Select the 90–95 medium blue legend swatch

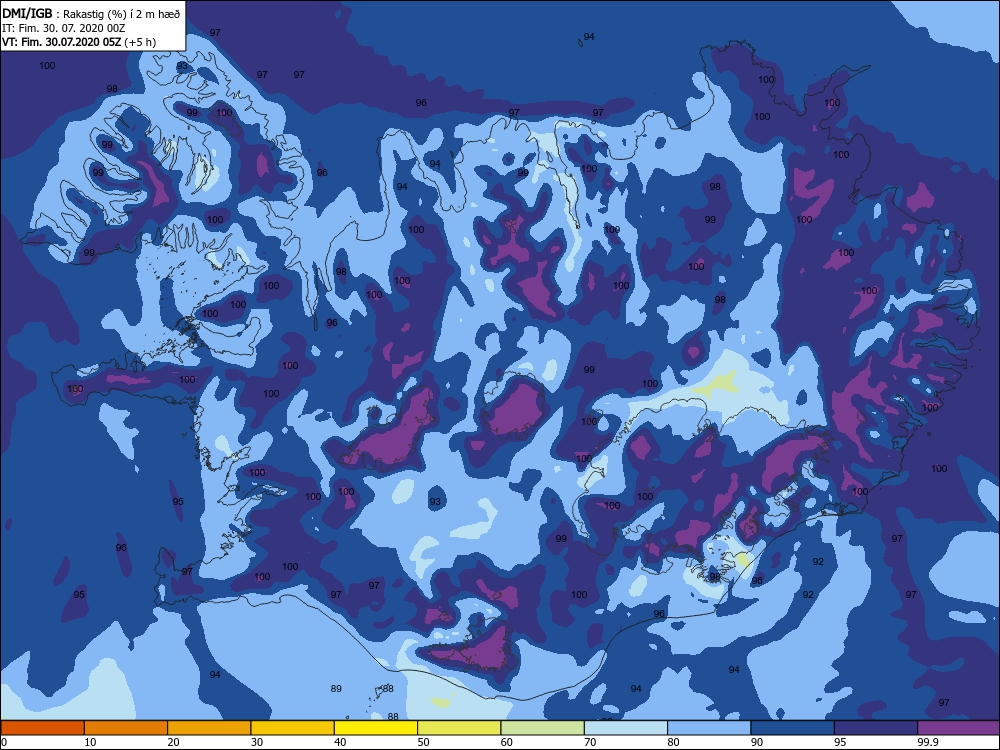click(x=793, y=728)
